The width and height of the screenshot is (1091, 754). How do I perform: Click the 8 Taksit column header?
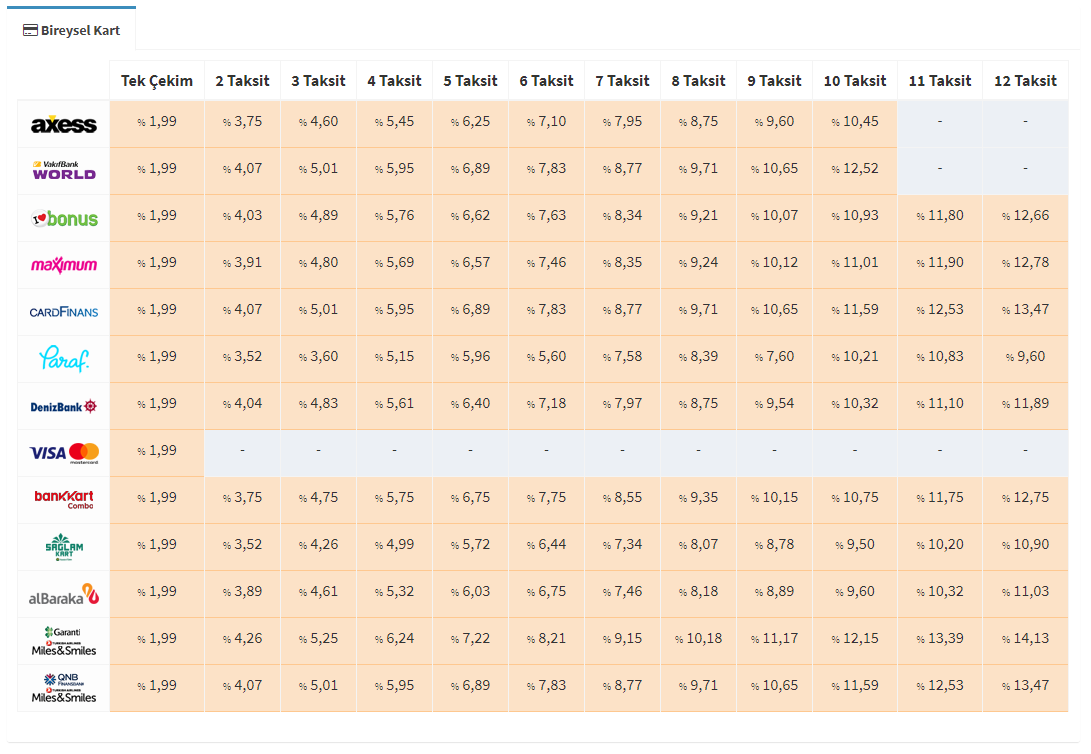699,81
